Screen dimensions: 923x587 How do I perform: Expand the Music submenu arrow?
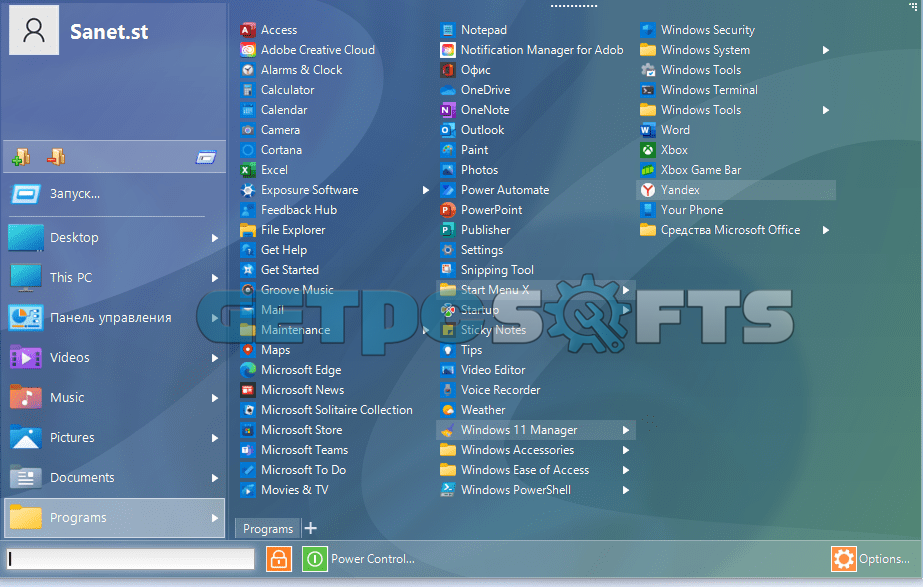click(215, 398)
